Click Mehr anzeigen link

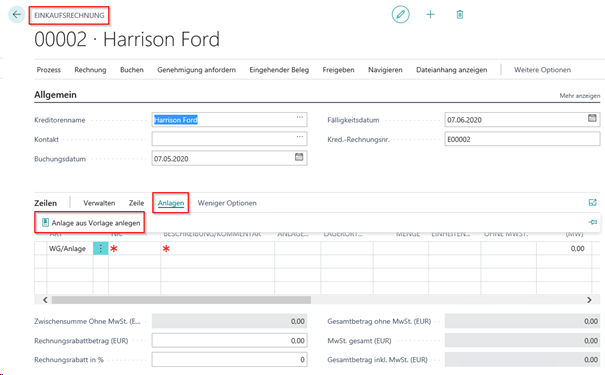[580, 96]
